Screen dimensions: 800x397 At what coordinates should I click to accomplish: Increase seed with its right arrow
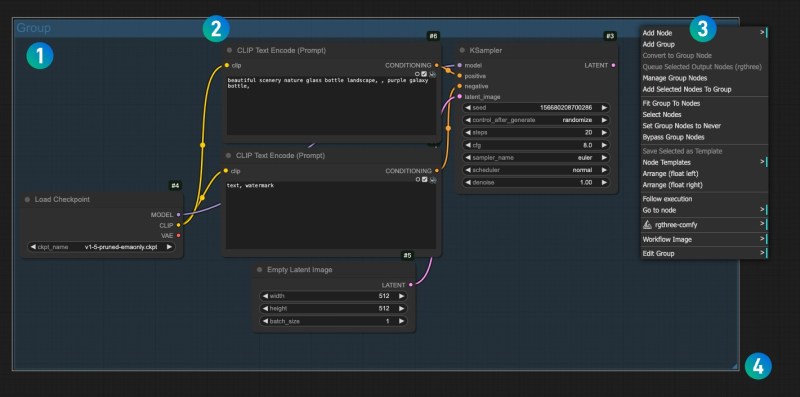(x=604, y=108)
